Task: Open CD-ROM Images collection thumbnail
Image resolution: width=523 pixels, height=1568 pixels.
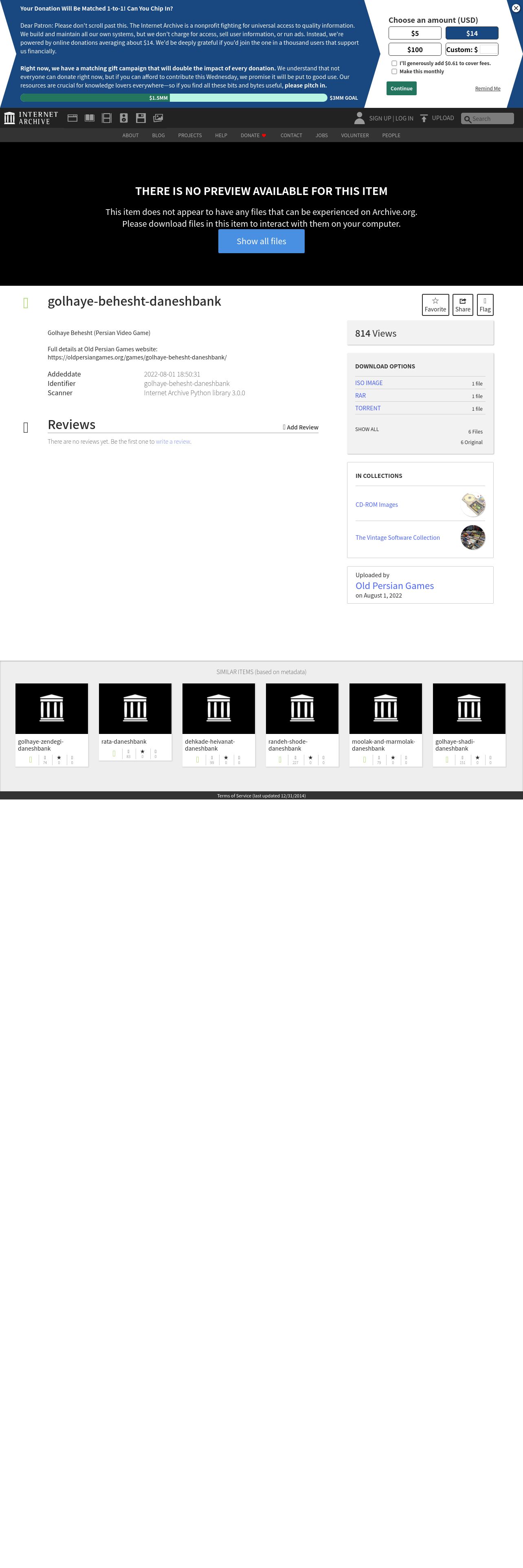Action: pyautogui.click(x=473, y=505)
